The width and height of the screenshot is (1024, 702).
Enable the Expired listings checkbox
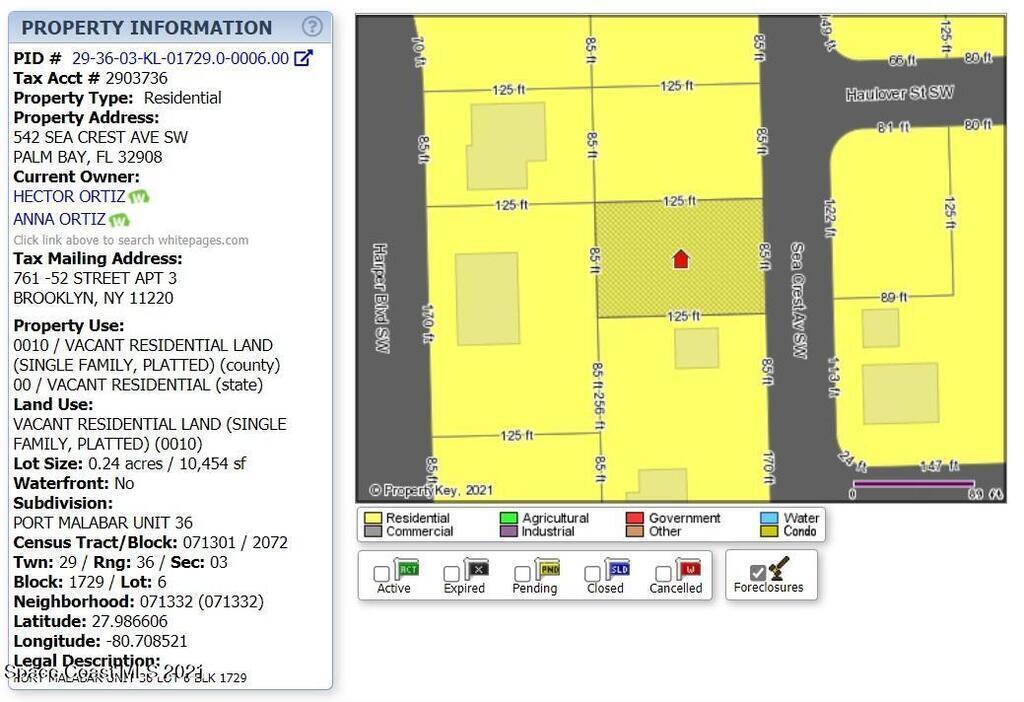click(452, 574)
